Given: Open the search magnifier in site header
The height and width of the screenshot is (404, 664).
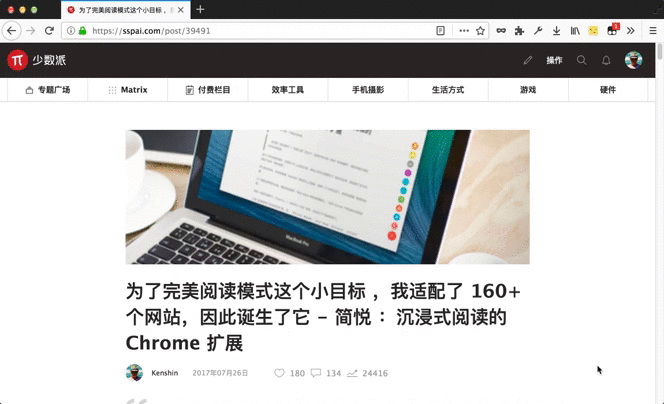Looking at the screenshot, I should 581,60.
